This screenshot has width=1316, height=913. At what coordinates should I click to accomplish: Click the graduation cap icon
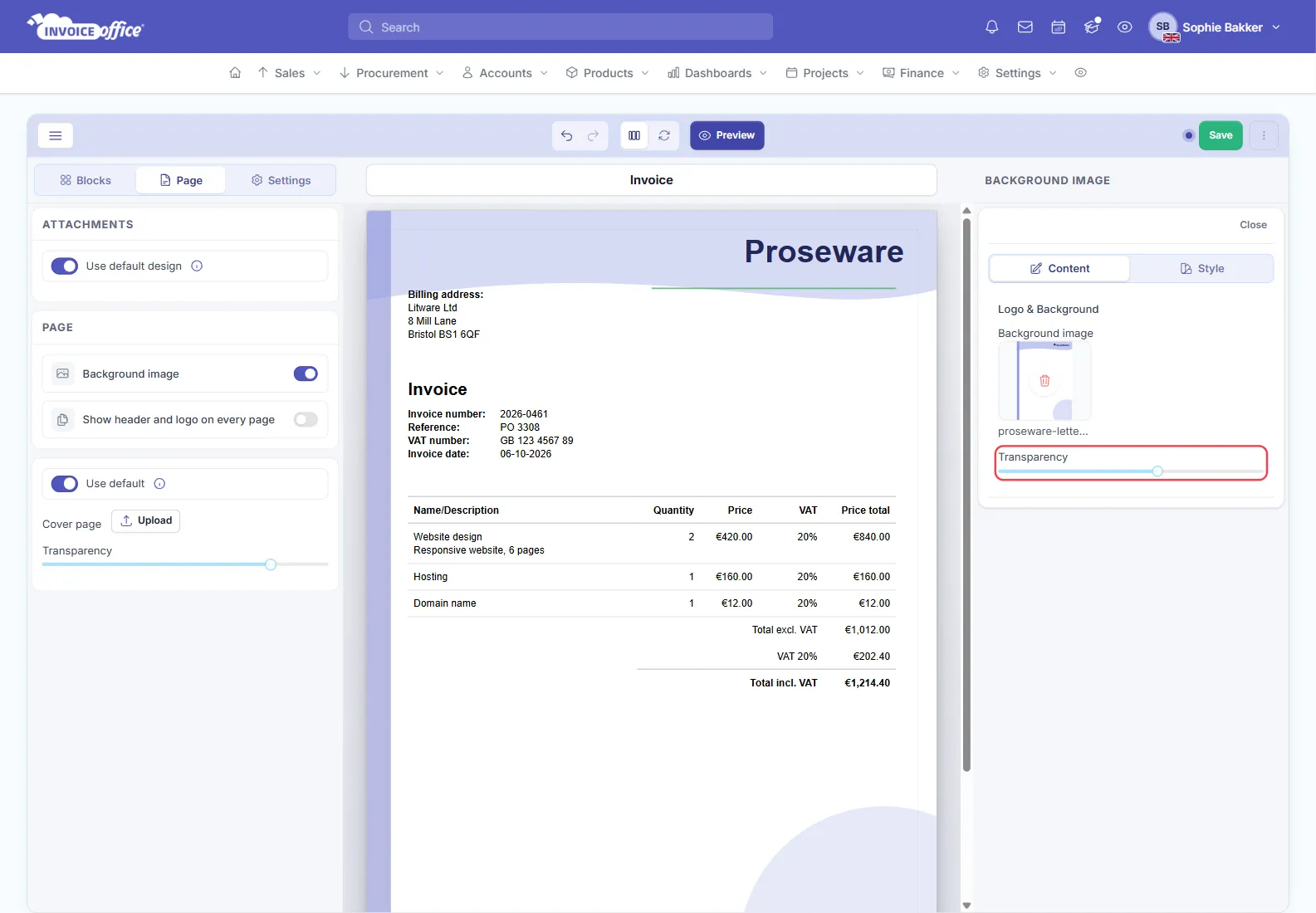1092,27
